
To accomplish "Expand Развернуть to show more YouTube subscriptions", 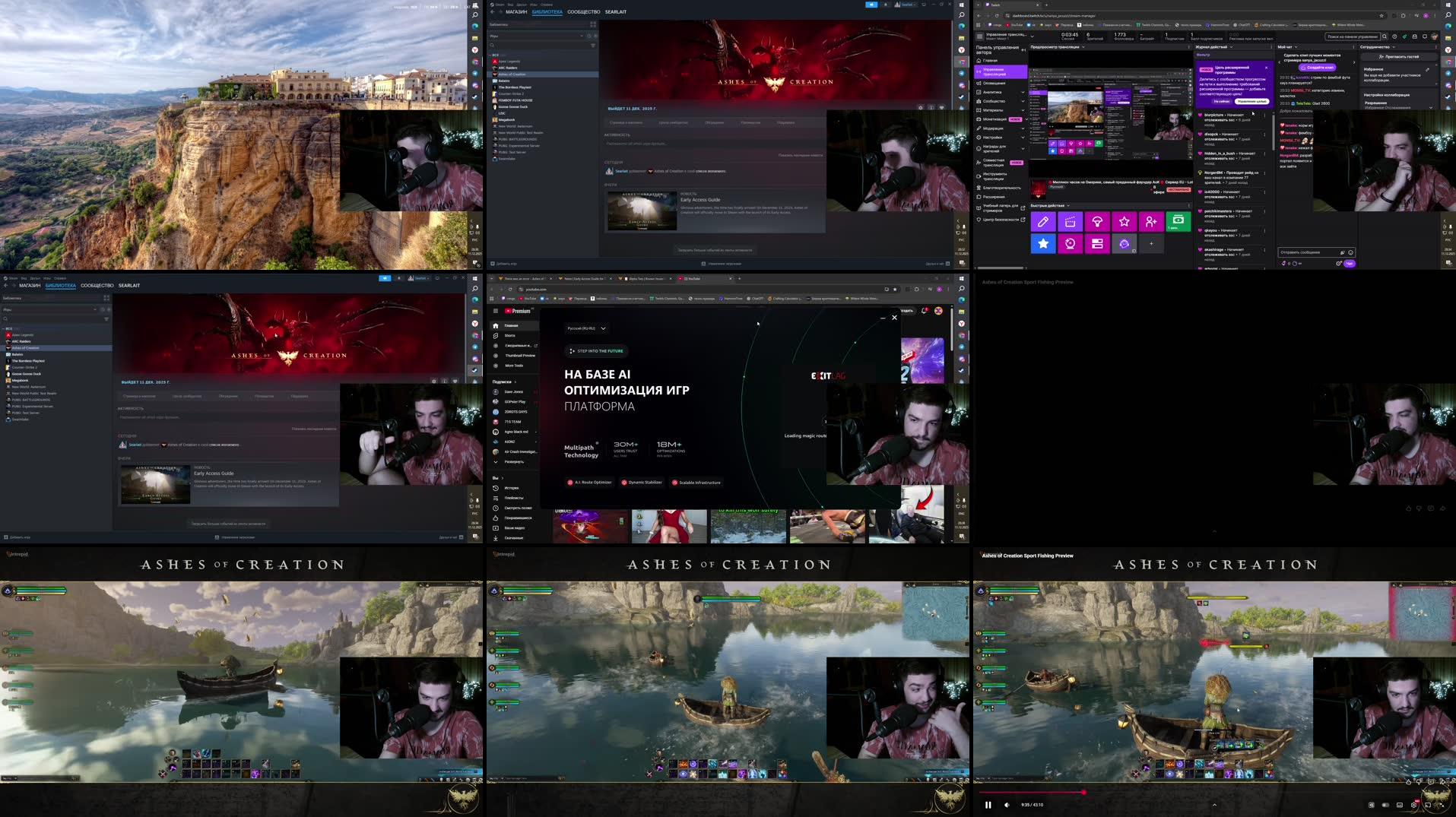I will (x=513, y=462).
